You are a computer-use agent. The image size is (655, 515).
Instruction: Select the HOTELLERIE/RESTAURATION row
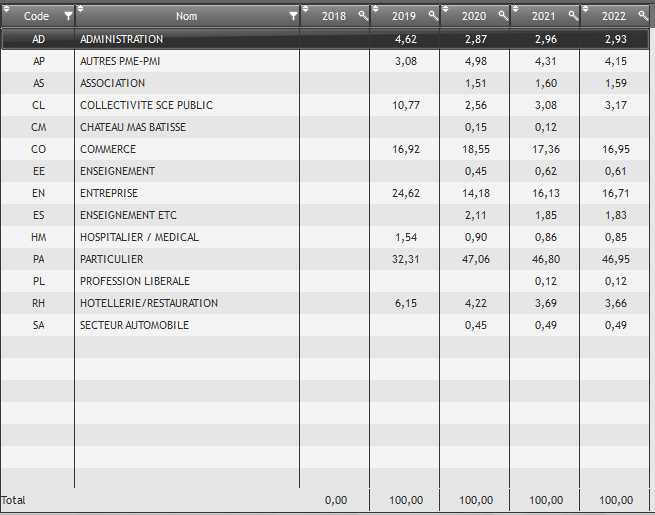(x=148, y=303)
